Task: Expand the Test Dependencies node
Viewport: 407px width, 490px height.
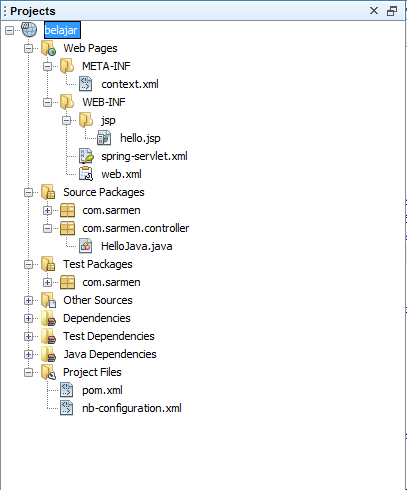Action: [29, 337]
